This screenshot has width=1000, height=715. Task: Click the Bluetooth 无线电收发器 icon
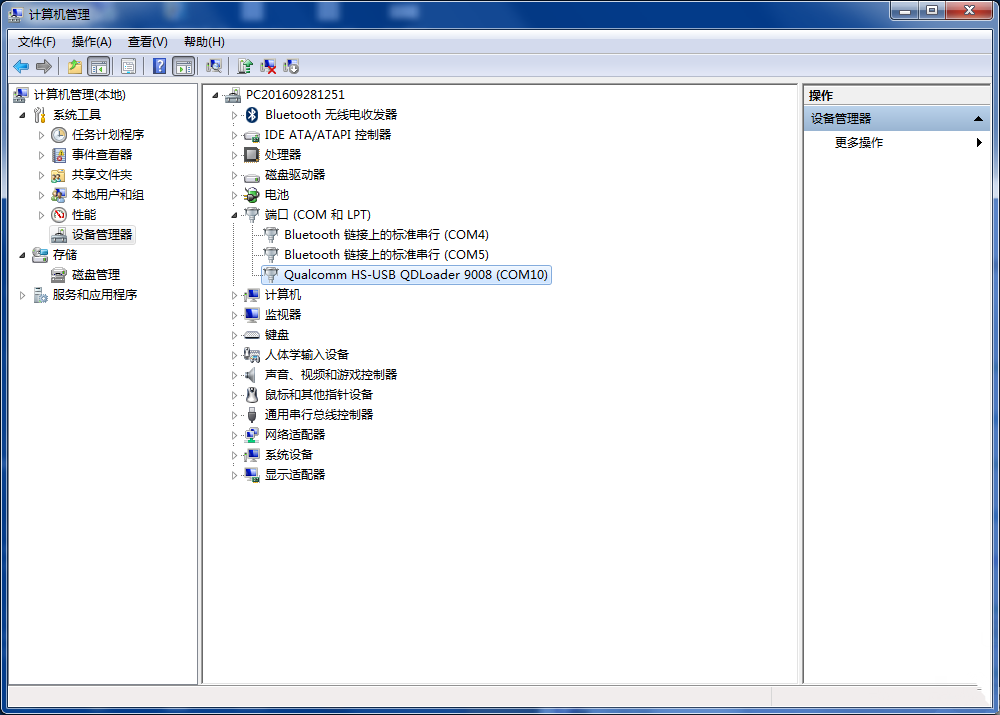252,115
